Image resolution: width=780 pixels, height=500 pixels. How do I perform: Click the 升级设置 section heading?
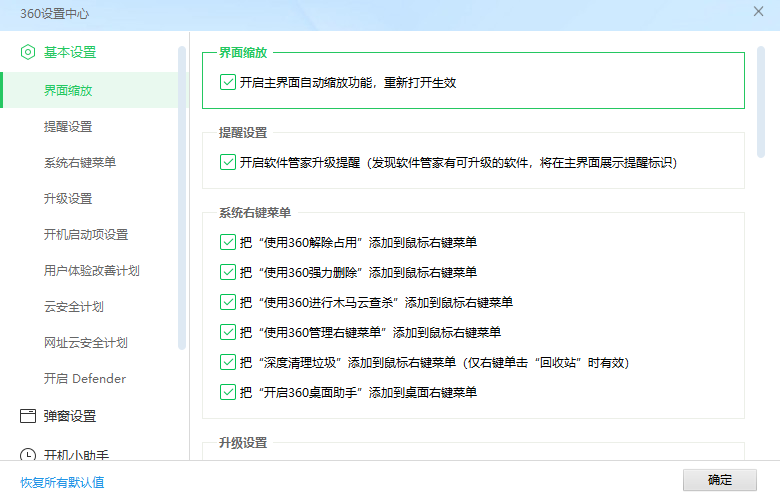[243, 442]
